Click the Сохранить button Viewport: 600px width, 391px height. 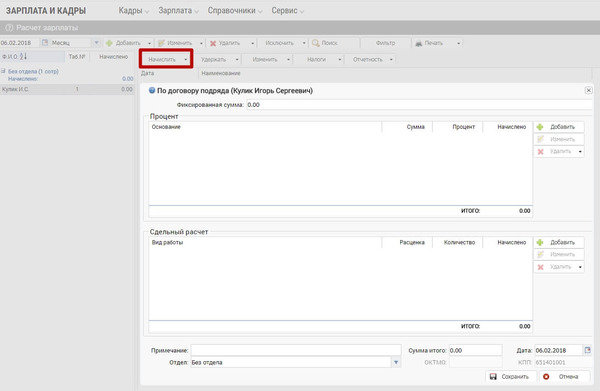point(510,376)
